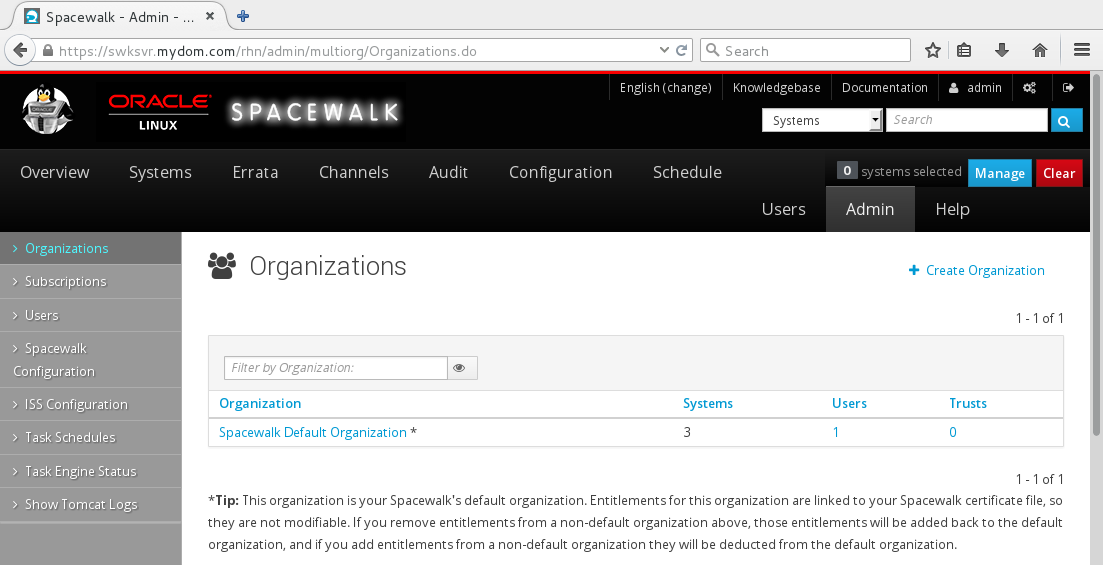Click the English (change) language link
This screenshot has width=1103, height=565.
pos(665,88)
